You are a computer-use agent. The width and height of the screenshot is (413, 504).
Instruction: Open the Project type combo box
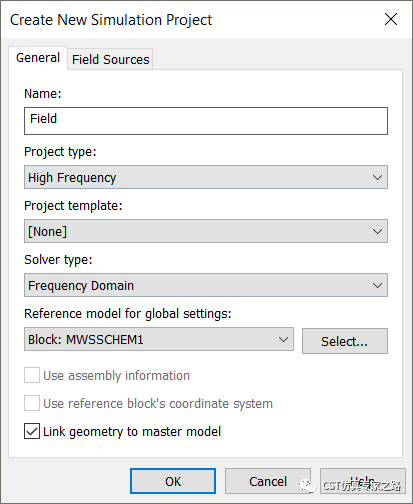[x=206, y=177]
